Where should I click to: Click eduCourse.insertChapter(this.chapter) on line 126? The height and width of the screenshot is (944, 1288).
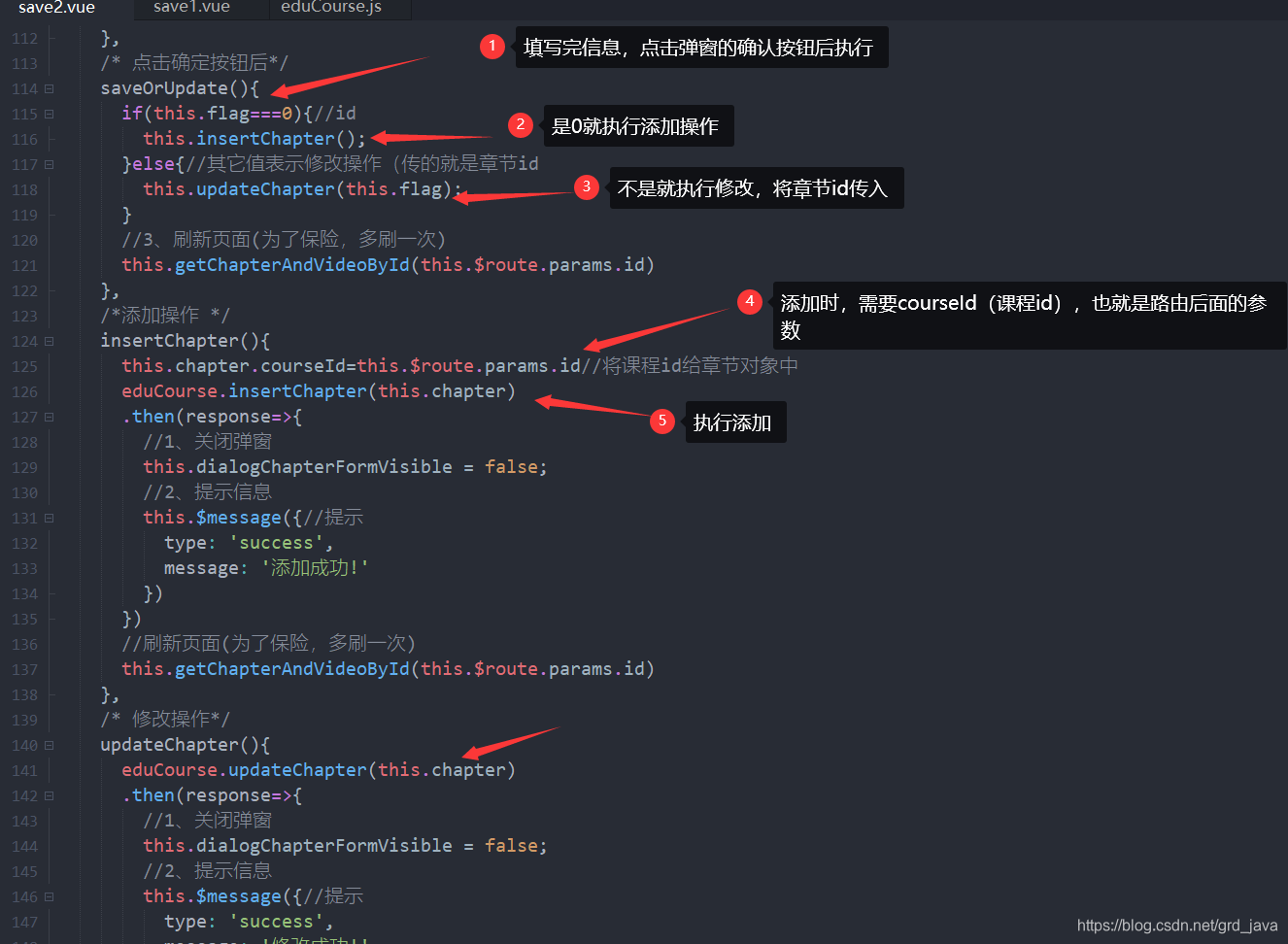coord(319,391)
